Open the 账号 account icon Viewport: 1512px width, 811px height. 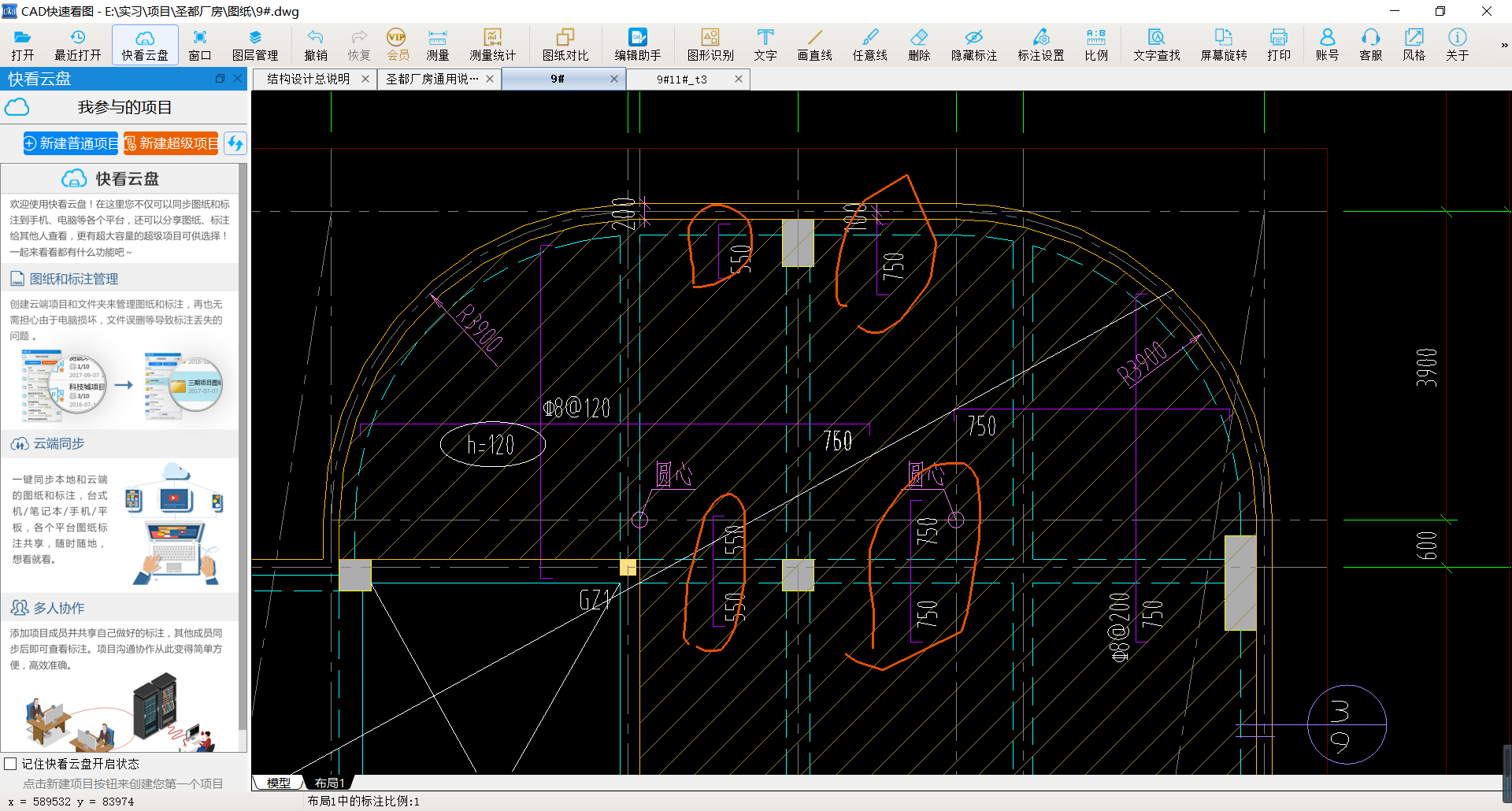(x=1327, y=45)
